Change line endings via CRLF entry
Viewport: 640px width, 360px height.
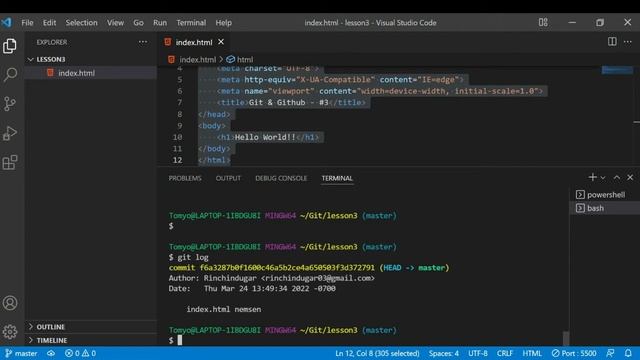[x=504, y=353]
